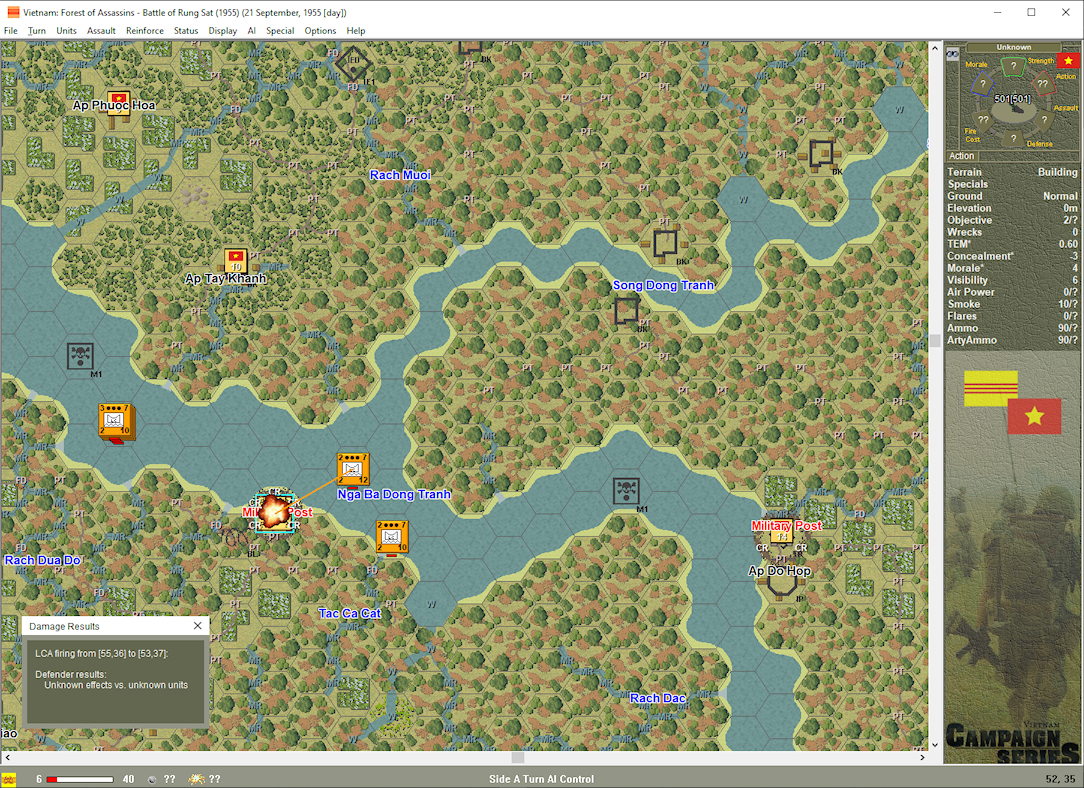Click the Unknown unit name header

[1013, 47]
